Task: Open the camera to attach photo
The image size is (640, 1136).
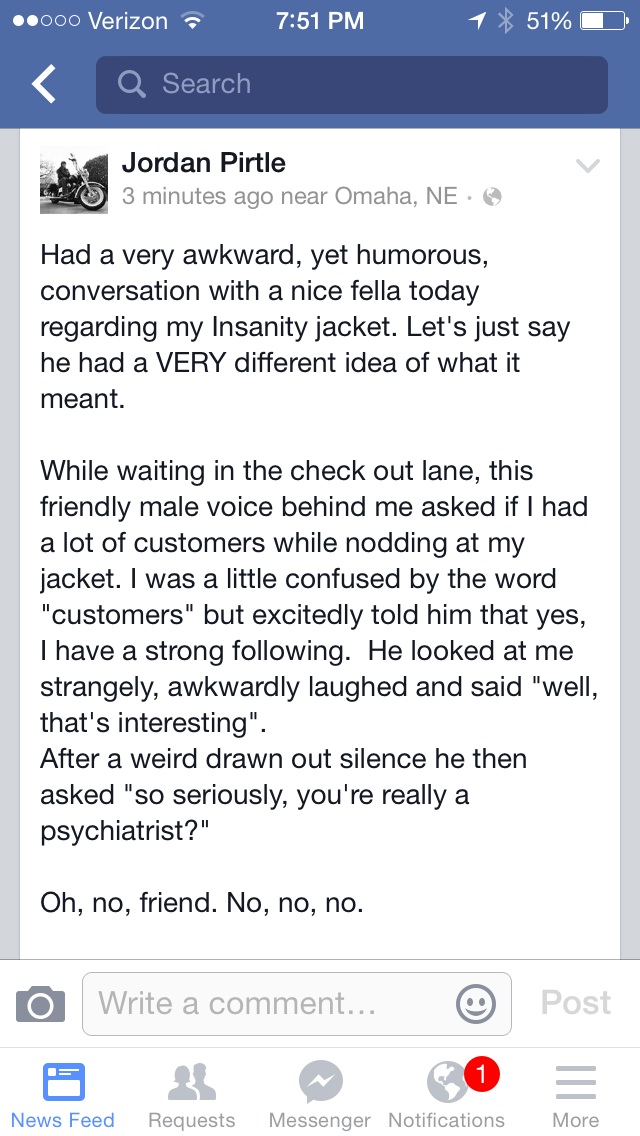Action: [x=41, y=1003]
